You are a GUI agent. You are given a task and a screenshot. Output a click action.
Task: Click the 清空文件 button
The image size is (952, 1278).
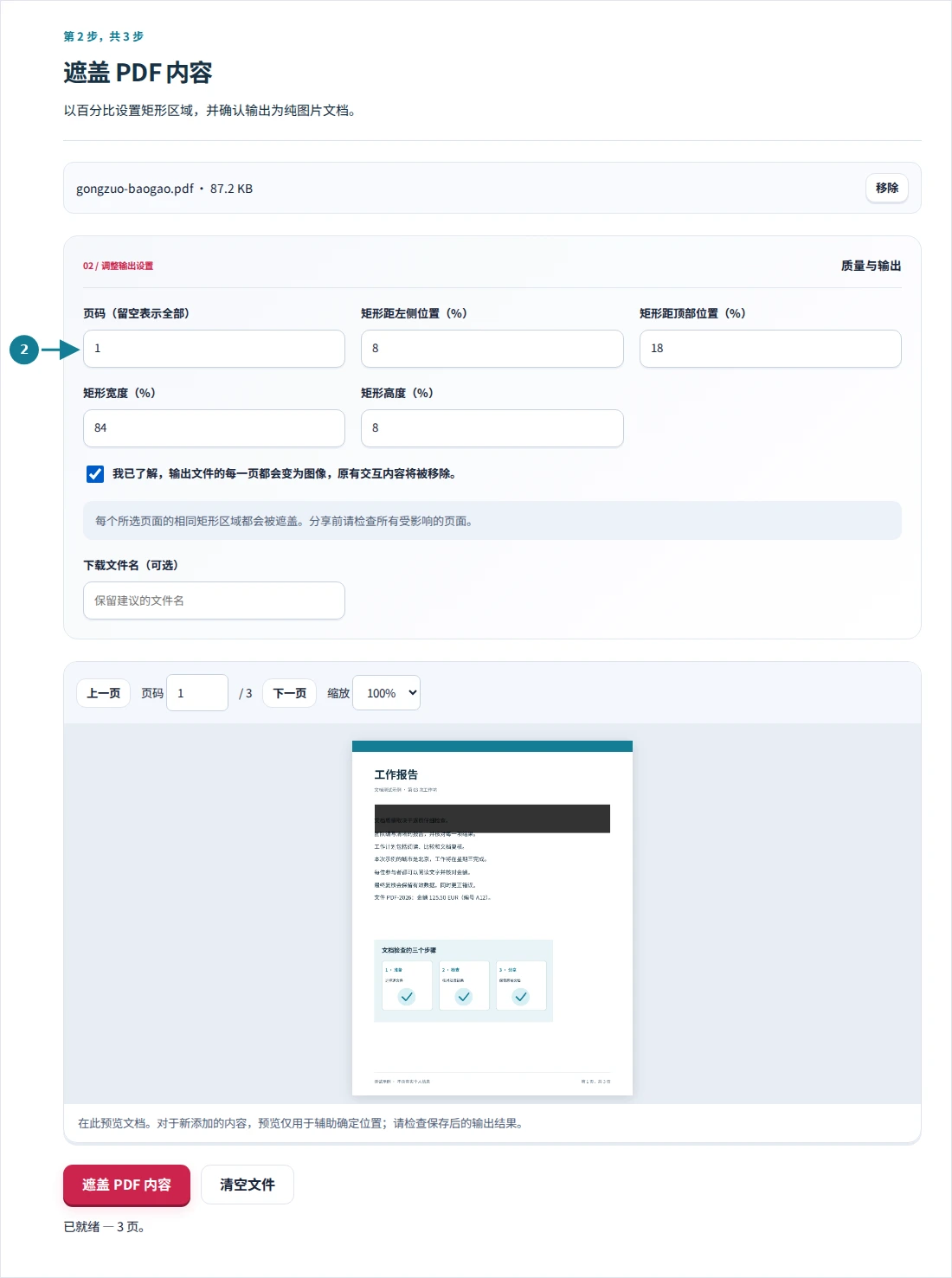pos(248,1185)
